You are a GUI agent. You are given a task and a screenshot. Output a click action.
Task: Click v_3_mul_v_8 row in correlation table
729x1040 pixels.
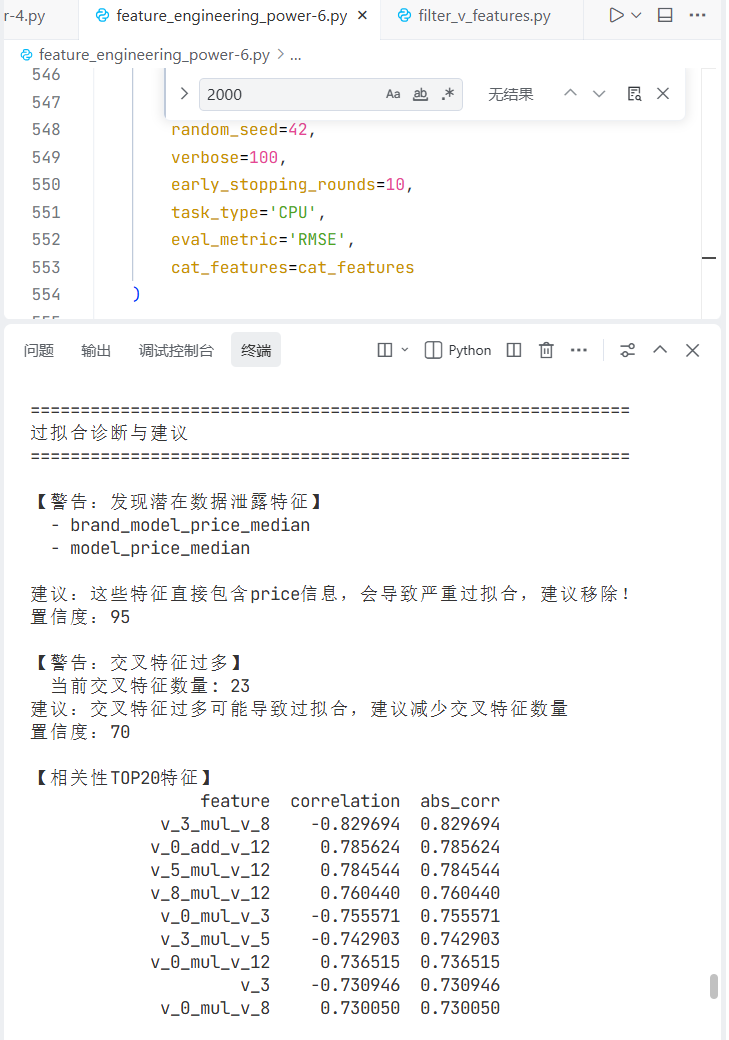click(330, 824)
